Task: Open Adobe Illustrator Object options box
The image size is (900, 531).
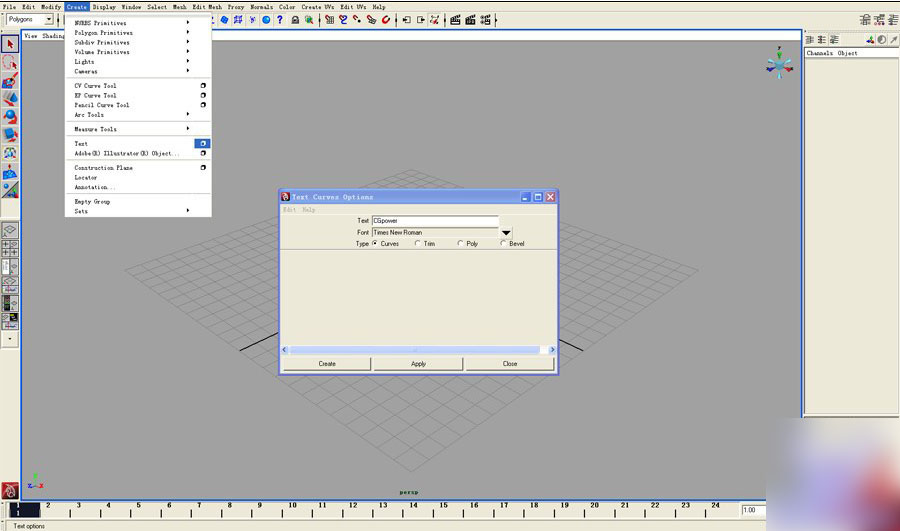Action: (x=203, y=153)
